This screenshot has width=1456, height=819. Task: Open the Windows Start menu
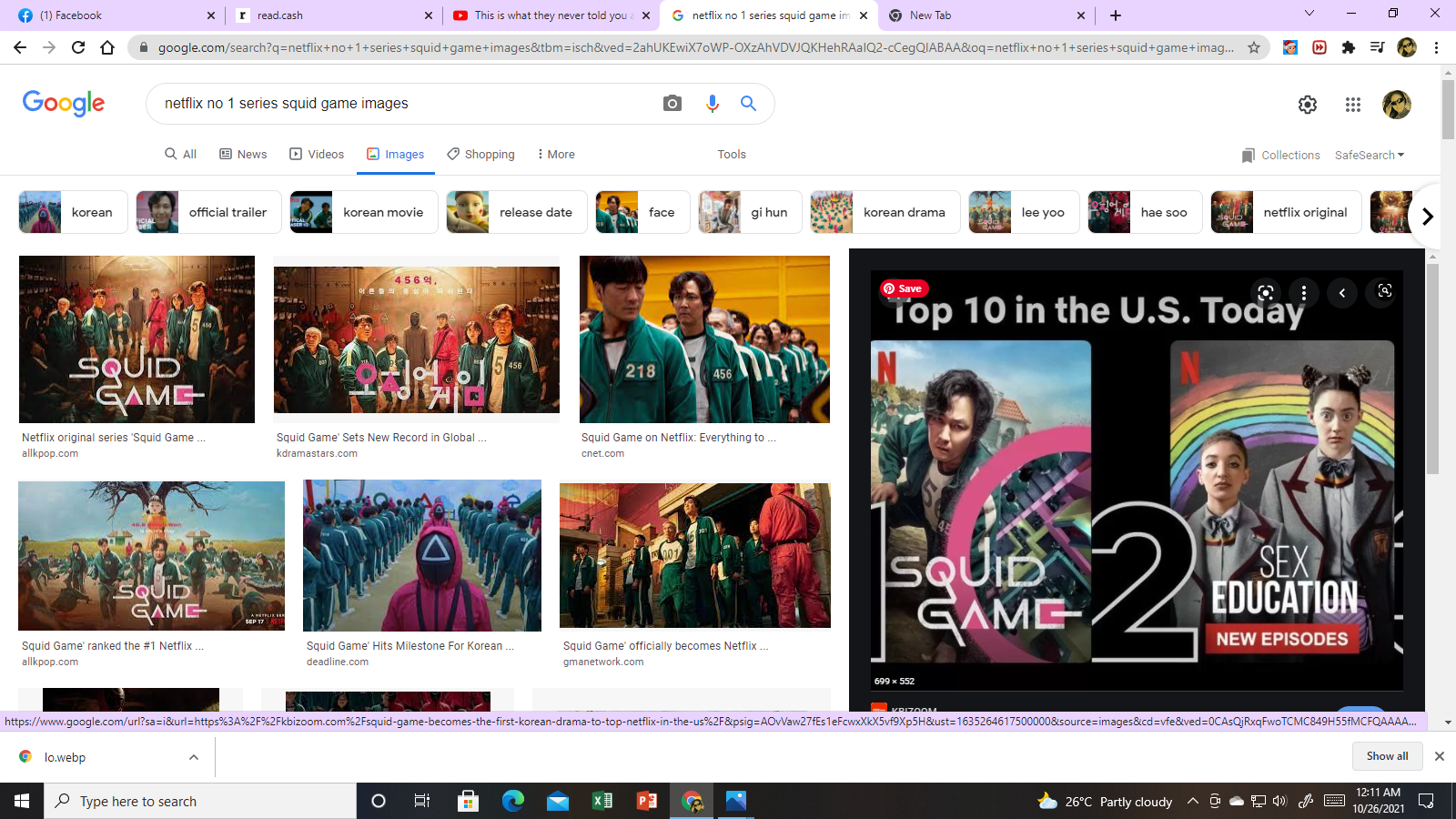pyautogui.click(x=22, y=801)
